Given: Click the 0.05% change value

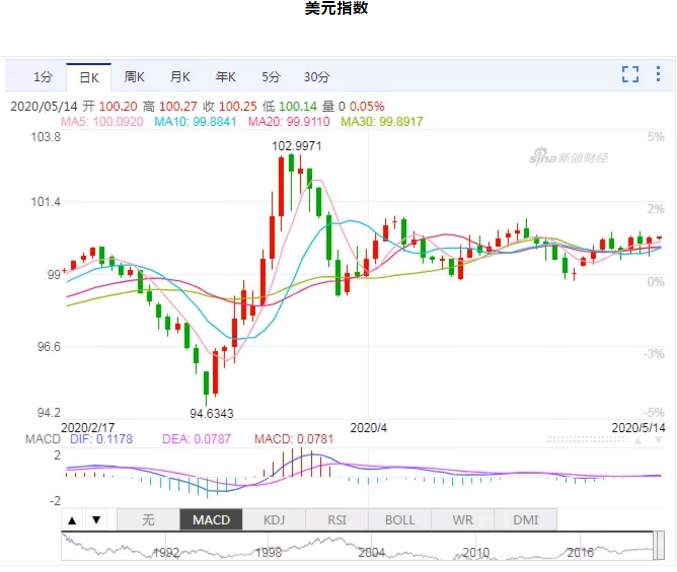Looking at the screenshot, I should tap(367, 106).
